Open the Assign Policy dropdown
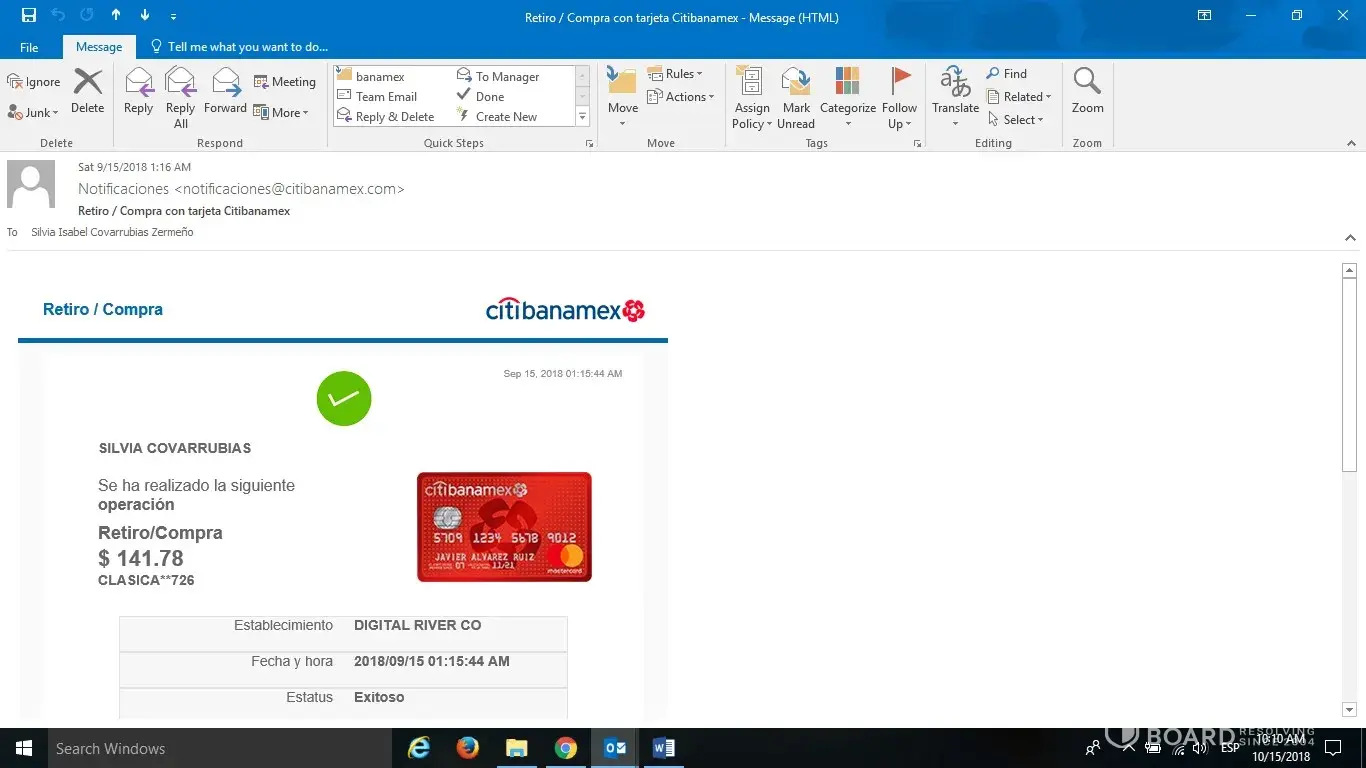 (752, 97)
